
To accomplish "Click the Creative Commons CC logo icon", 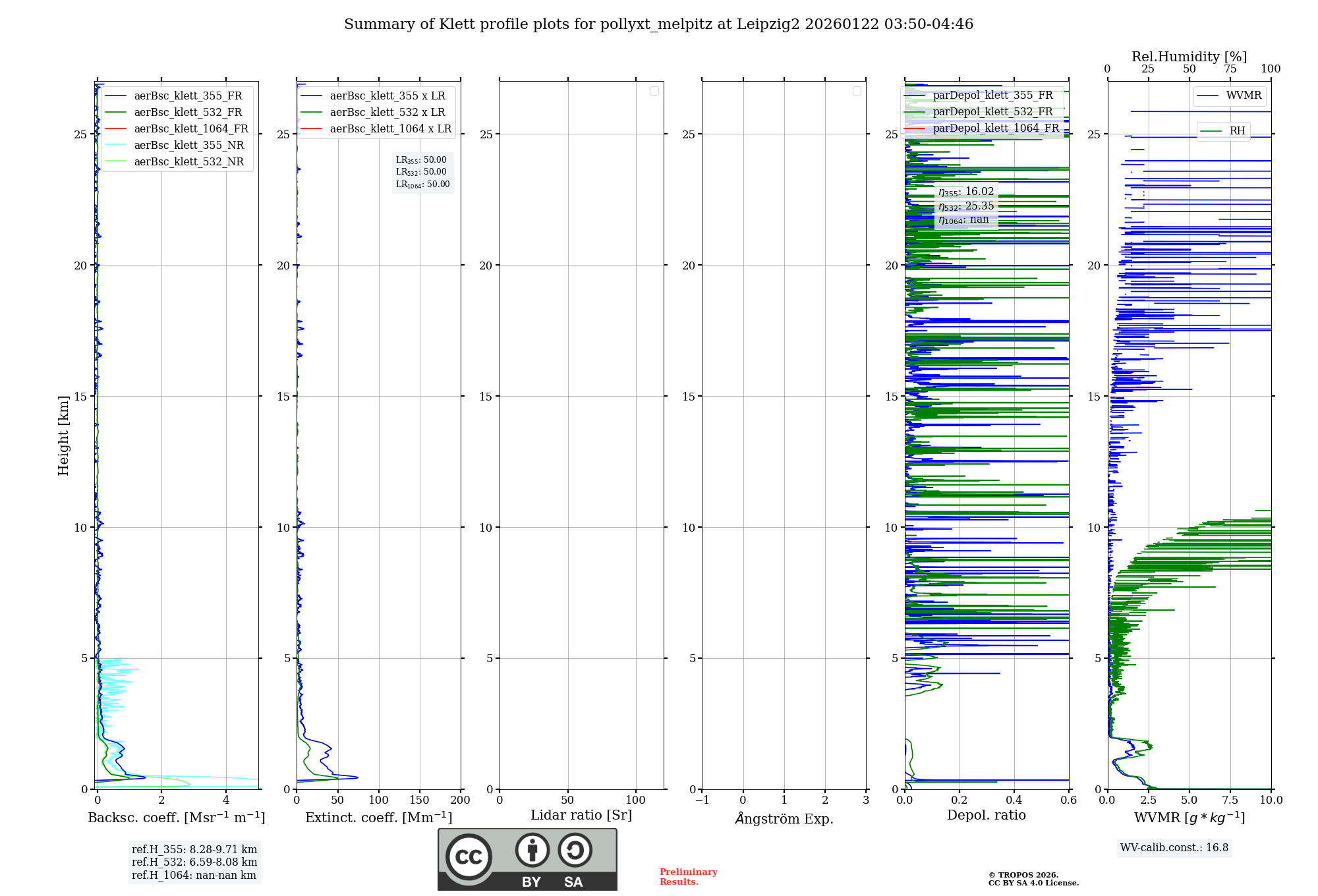I will click(x=469, y=856).
